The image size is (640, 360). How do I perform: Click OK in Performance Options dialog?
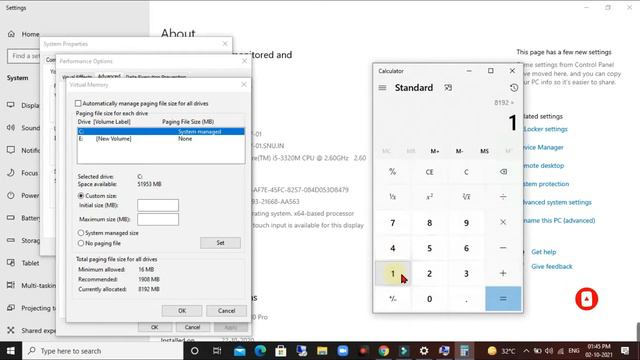tap(155, 327)
